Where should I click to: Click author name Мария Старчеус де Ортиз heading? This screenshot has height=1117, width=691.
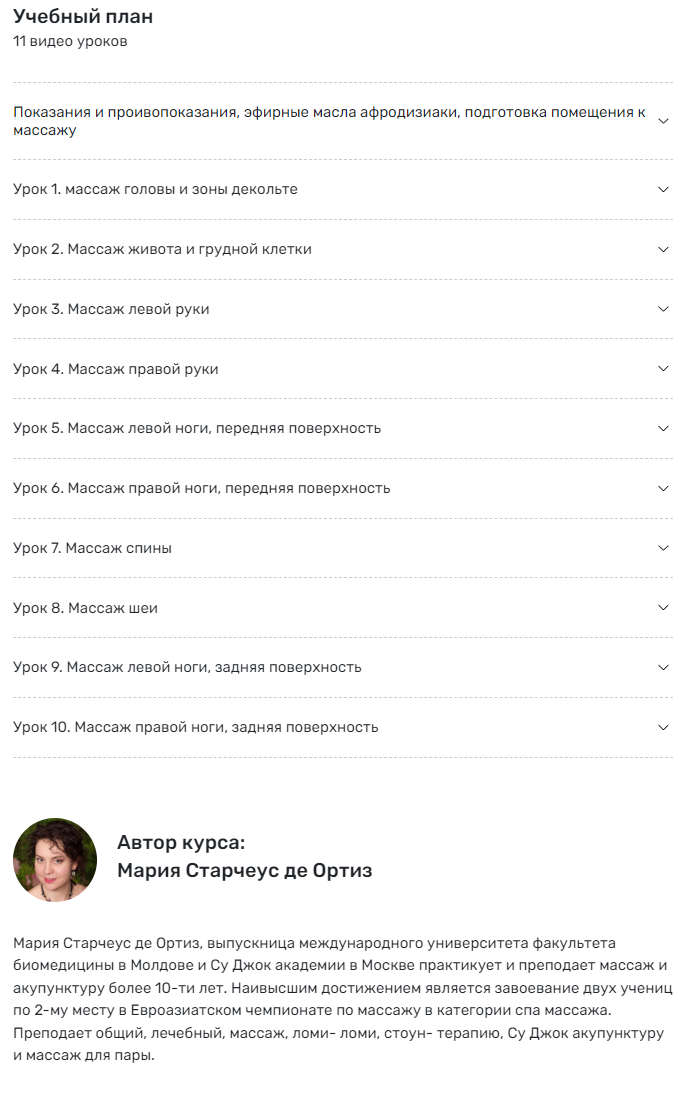coord(244,871)
